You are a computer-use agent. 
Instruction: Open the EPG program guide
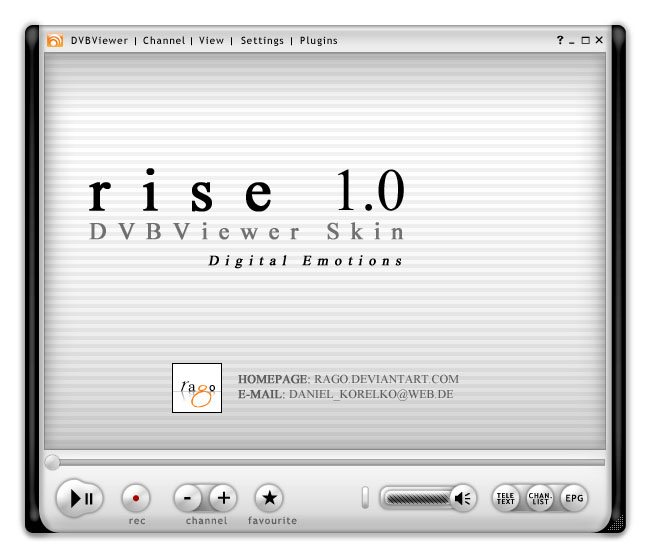tap(574, 498)
